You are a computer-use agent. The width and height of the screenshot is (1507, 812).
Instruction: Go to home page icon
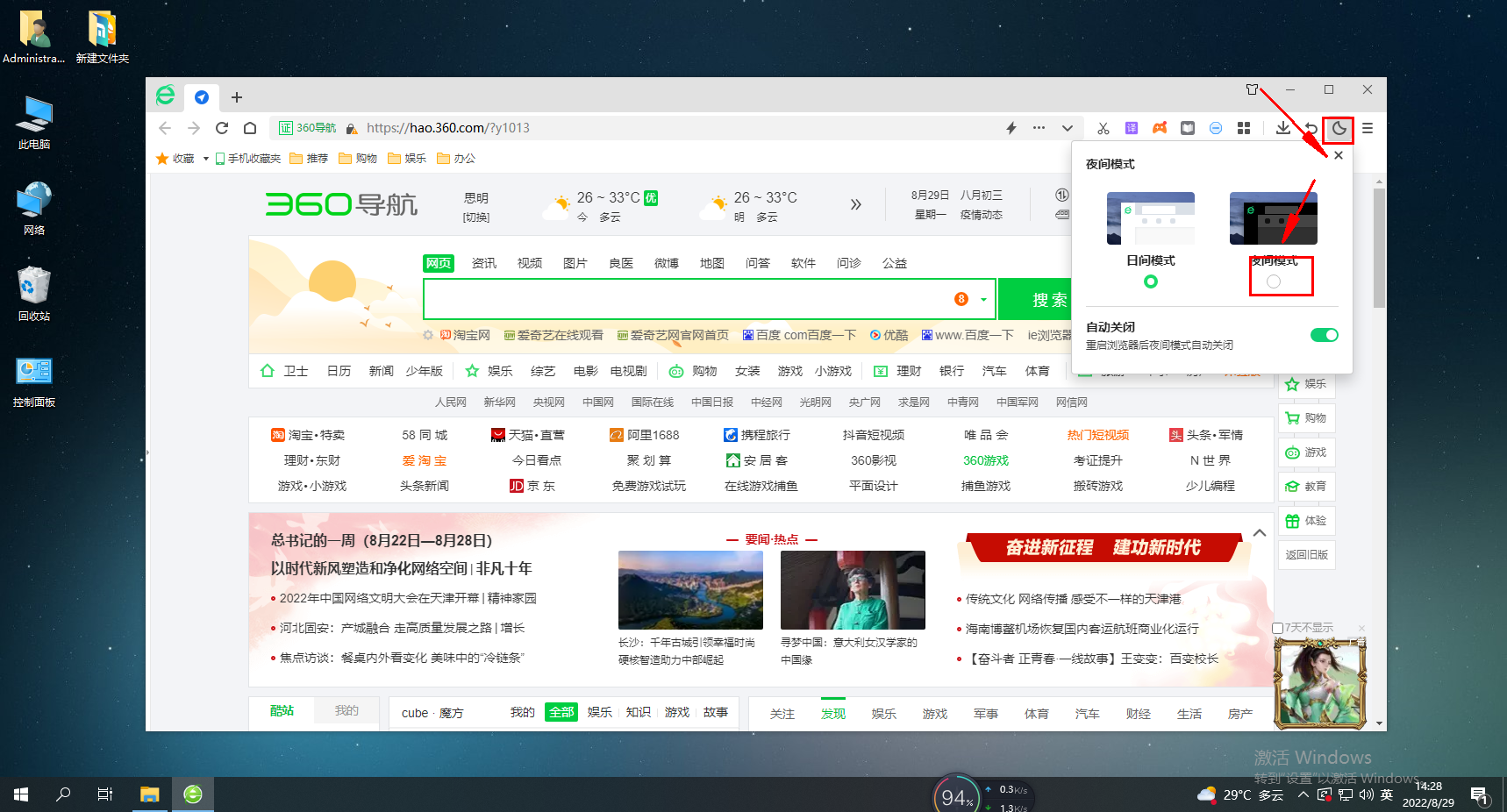[x=250, y=128]
